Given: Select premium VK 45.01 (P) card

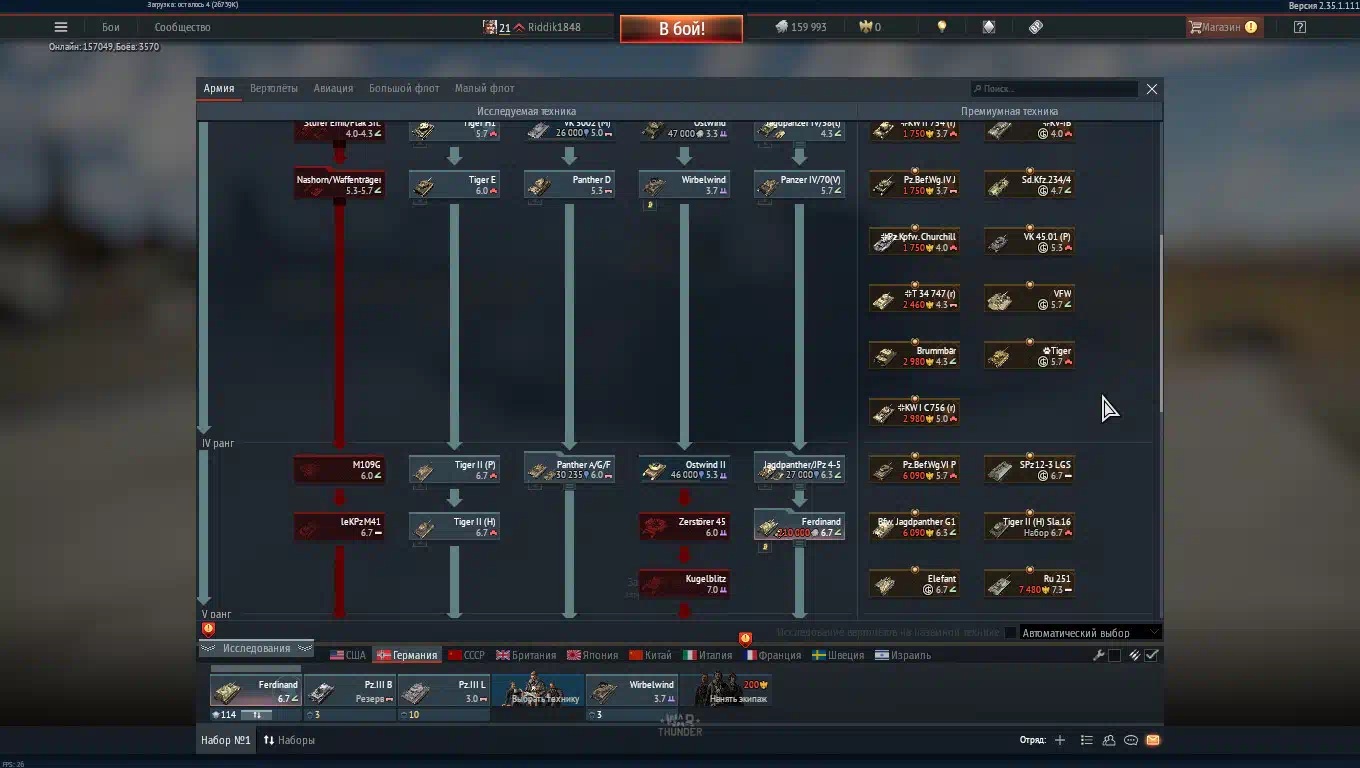Looking at the screenshot, I should pyautogui.click(x=1029, y=242).
